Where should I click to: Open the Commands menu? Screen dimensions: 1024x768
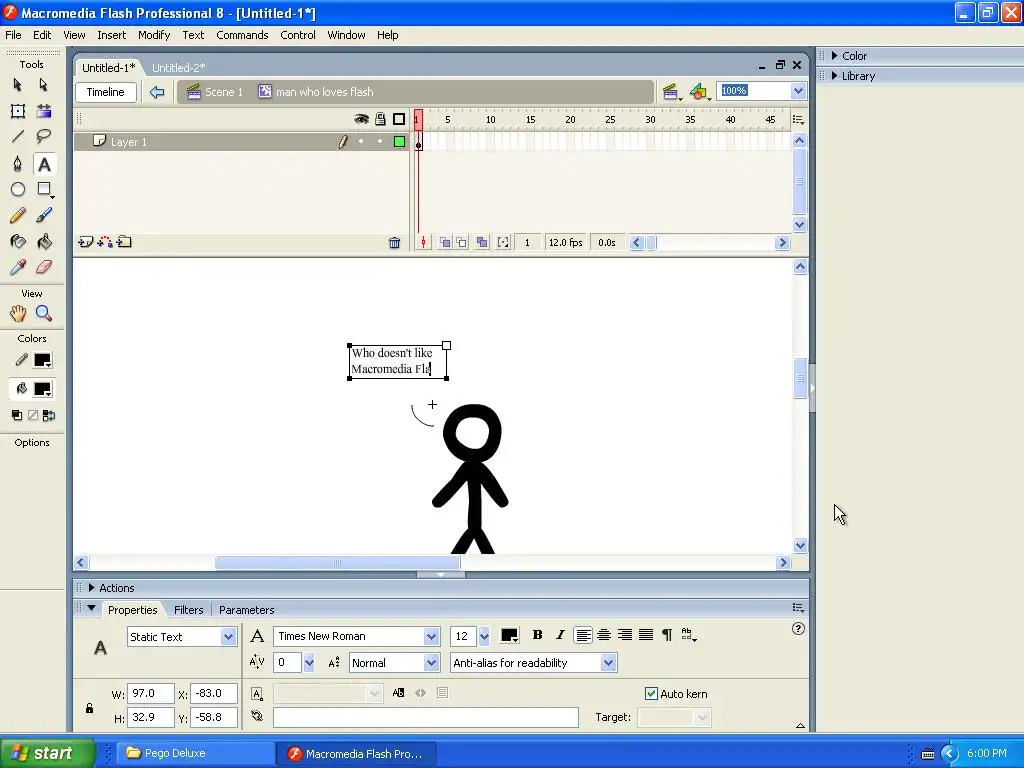click(242, 35)
